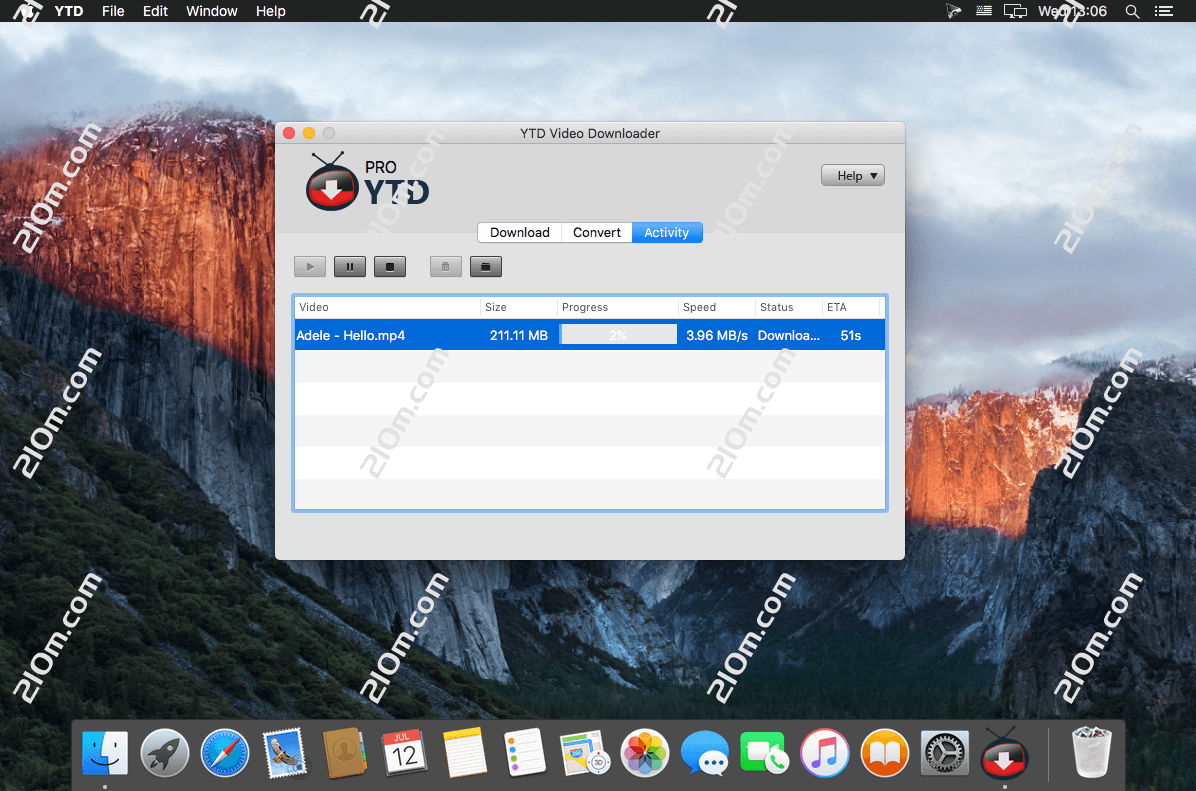
Task: Stop the download with the stop button
Action: (390, 267)
